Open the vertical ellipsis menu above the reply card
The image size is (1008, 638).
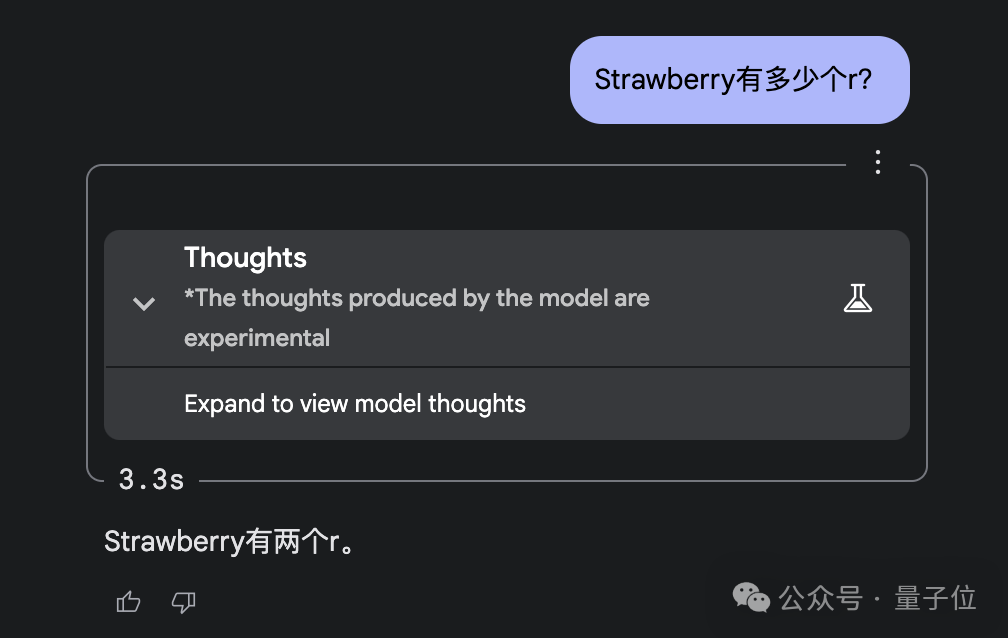coord(878,161)
